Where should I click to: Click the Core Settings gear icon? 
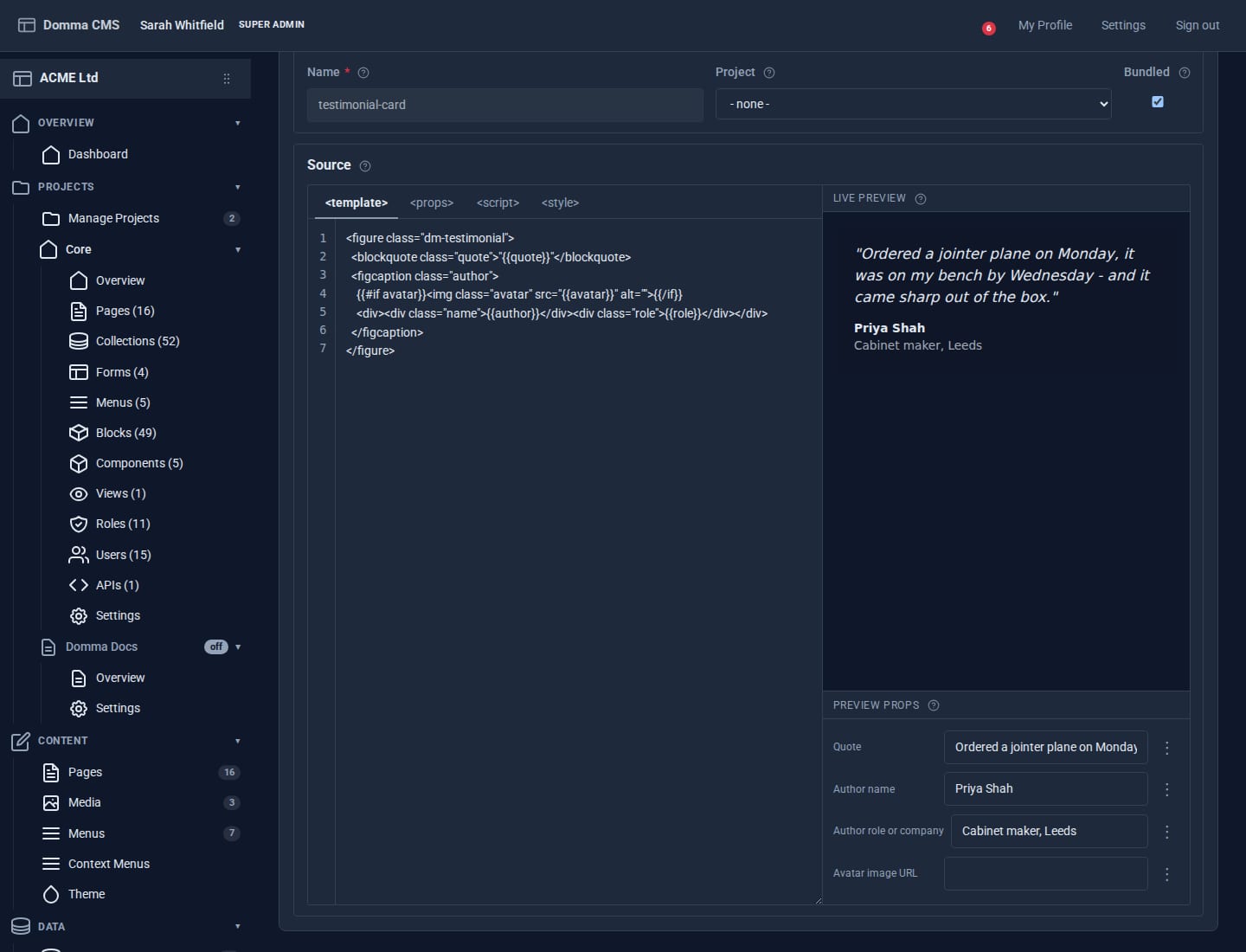pyautogui.click(x=79, y=616)
